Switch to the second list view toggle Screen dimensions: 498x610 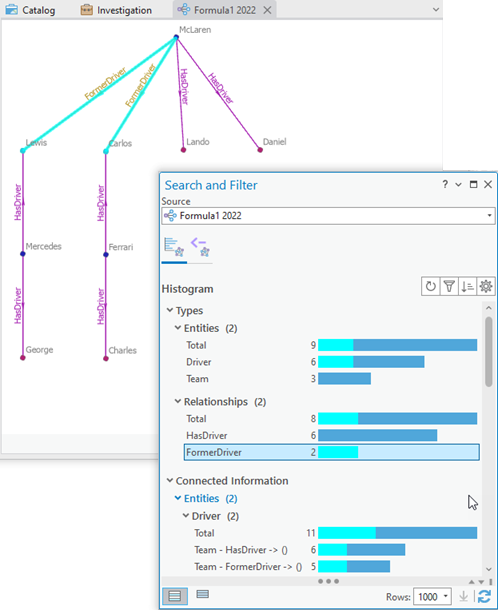[202, 594]
